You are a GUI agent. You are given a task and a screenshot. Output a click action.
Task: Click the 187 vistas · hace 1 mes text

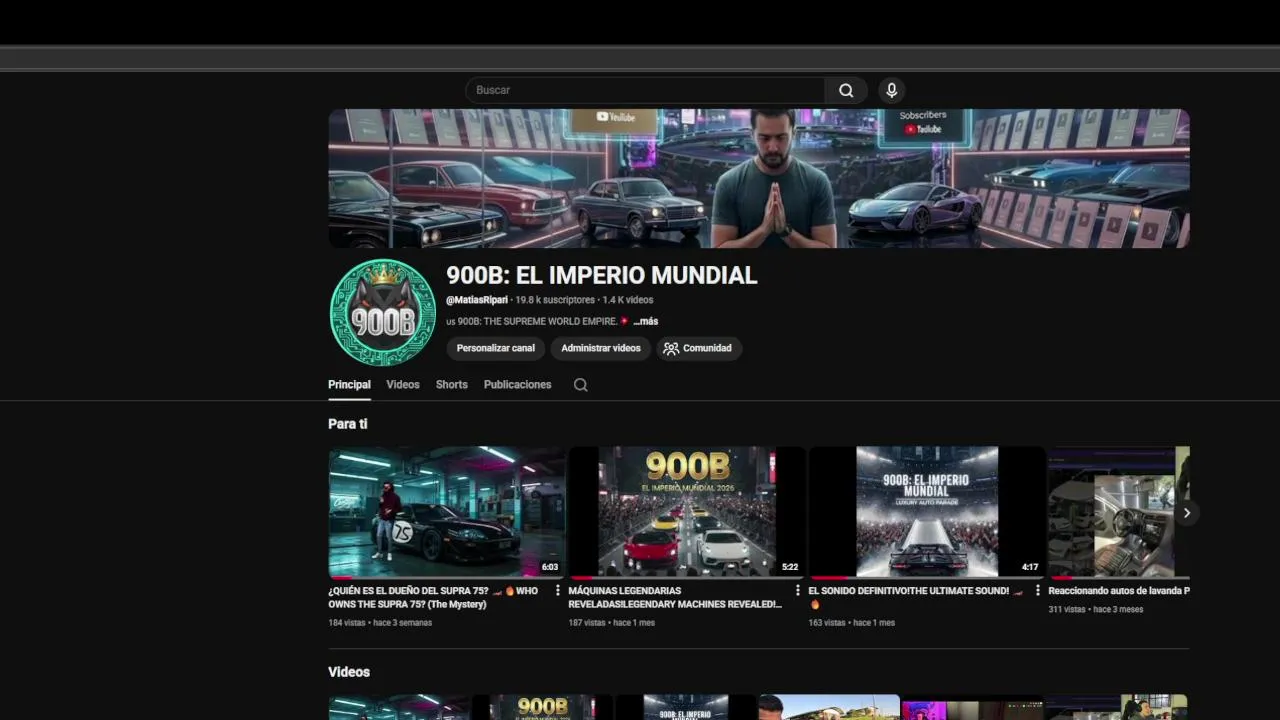(x=612, y=623)
